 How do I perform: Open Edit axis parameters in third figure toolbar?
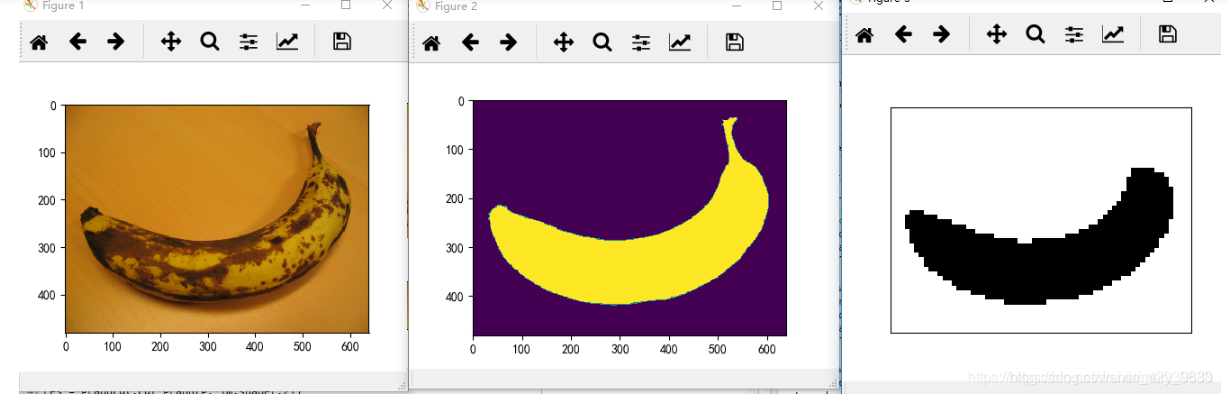pyautogui.click(x=1113, y=35)
